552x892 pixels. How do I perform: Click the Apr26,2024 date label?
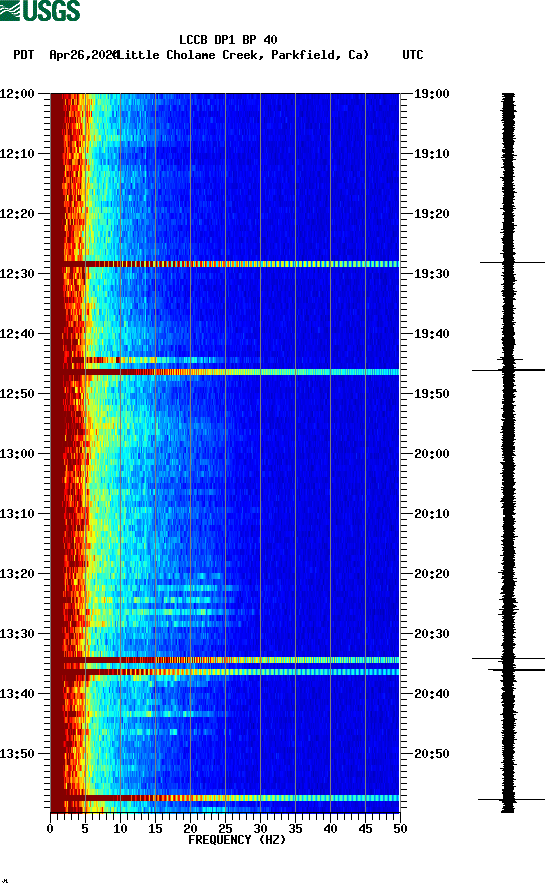pos(83,55)
